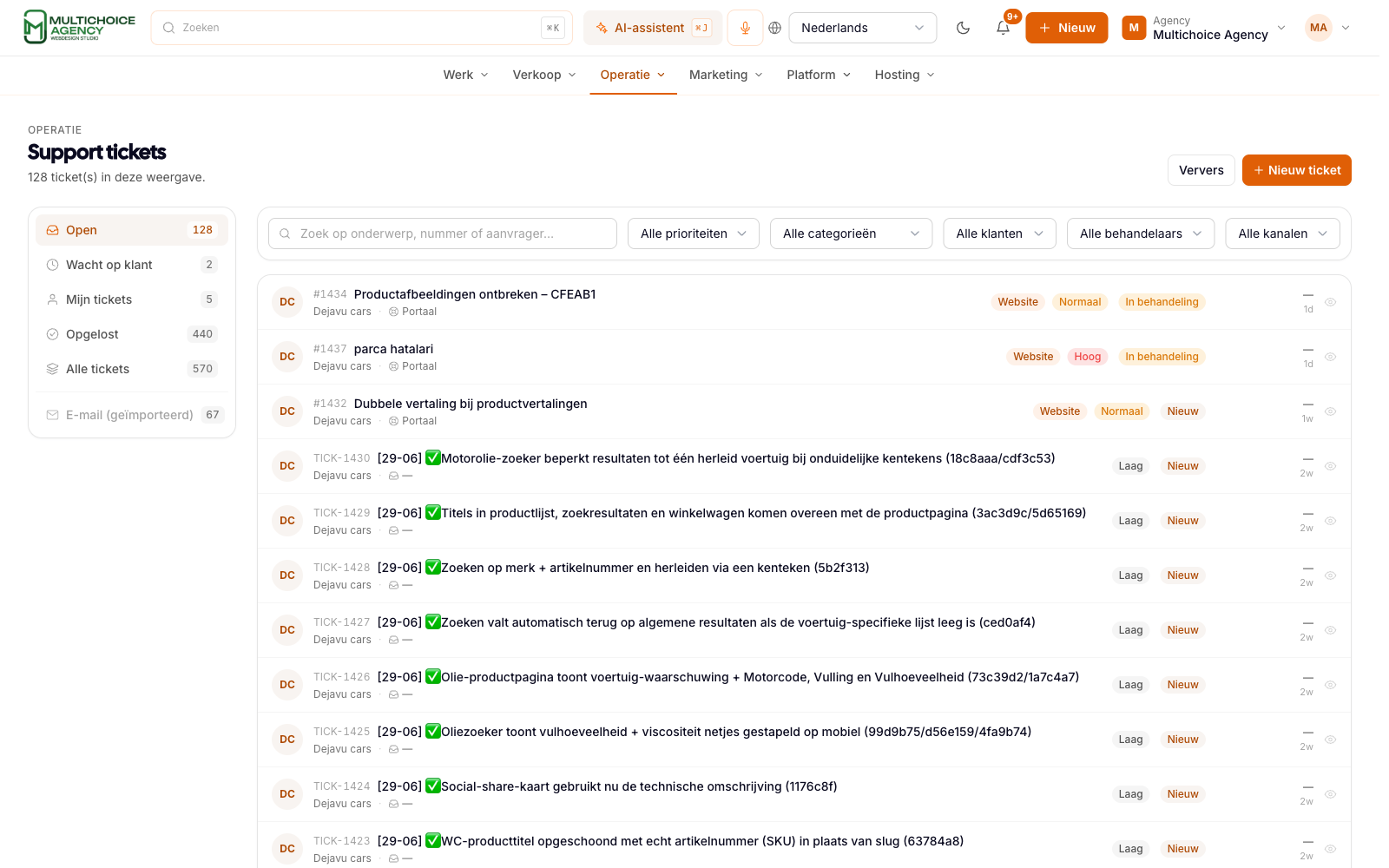Screen dimensions: 1389x868
Task: Open the notifications bell
Action: (x=1003, y=28)
